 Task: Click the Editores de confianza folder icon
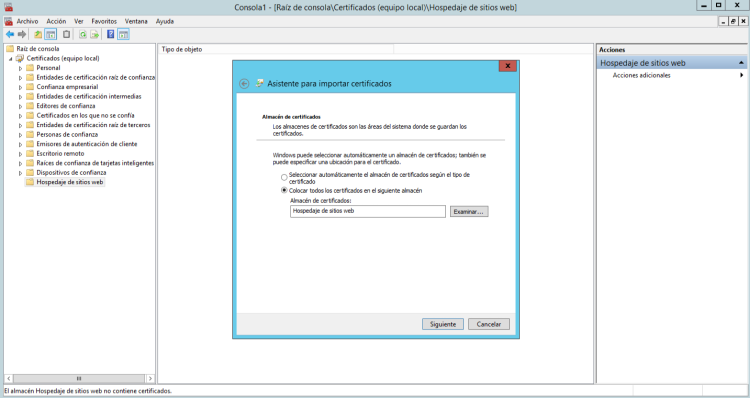point(30,106)
